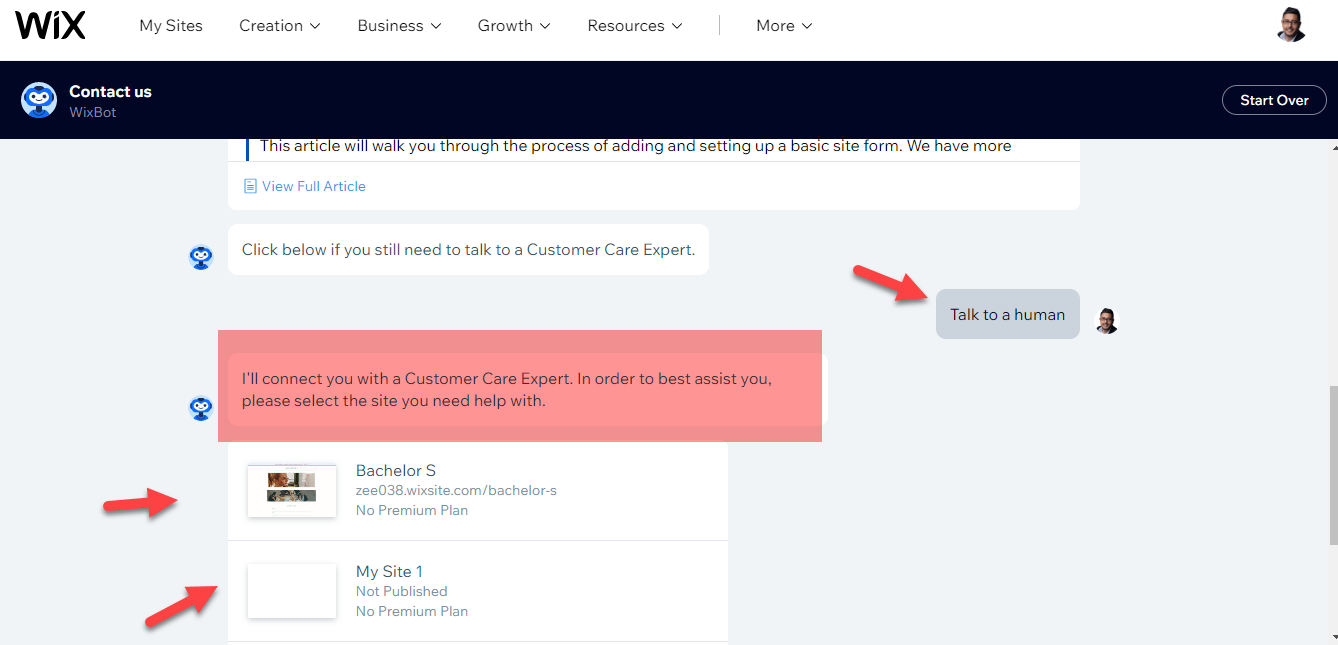
Task: Click the WixBot avatar next to the connect message
Action: [201, 409]
